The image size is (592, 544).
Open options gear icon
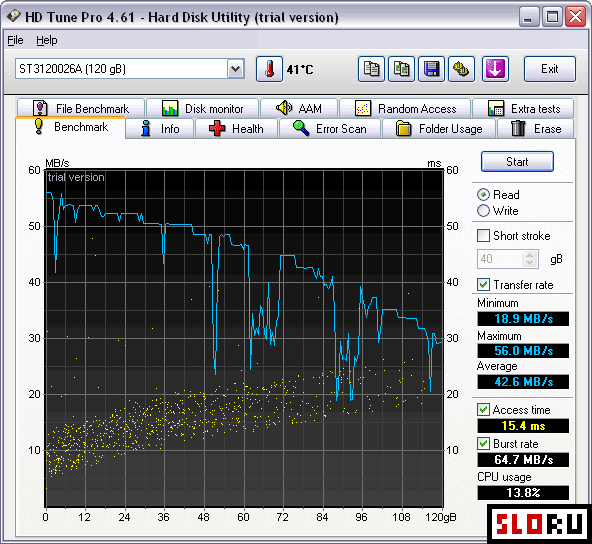(461, 69)
